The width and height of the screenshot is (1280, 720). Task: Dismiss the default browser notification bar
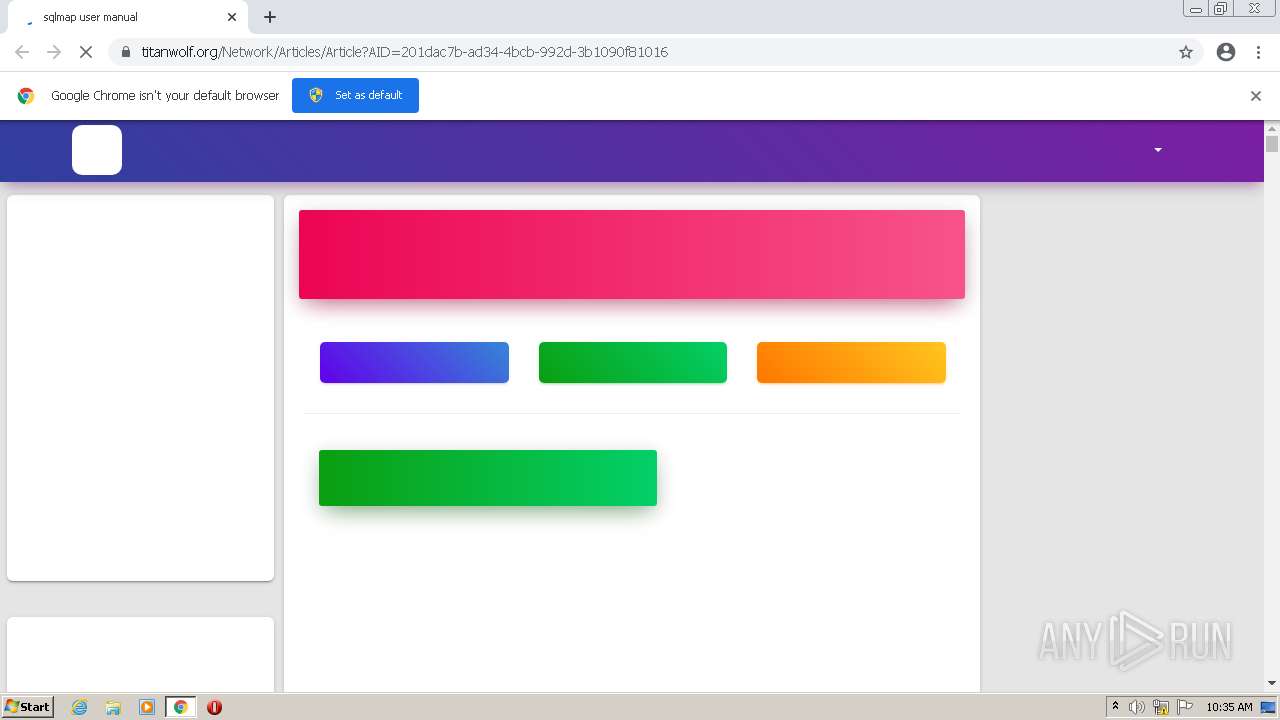pos(1256,96)
